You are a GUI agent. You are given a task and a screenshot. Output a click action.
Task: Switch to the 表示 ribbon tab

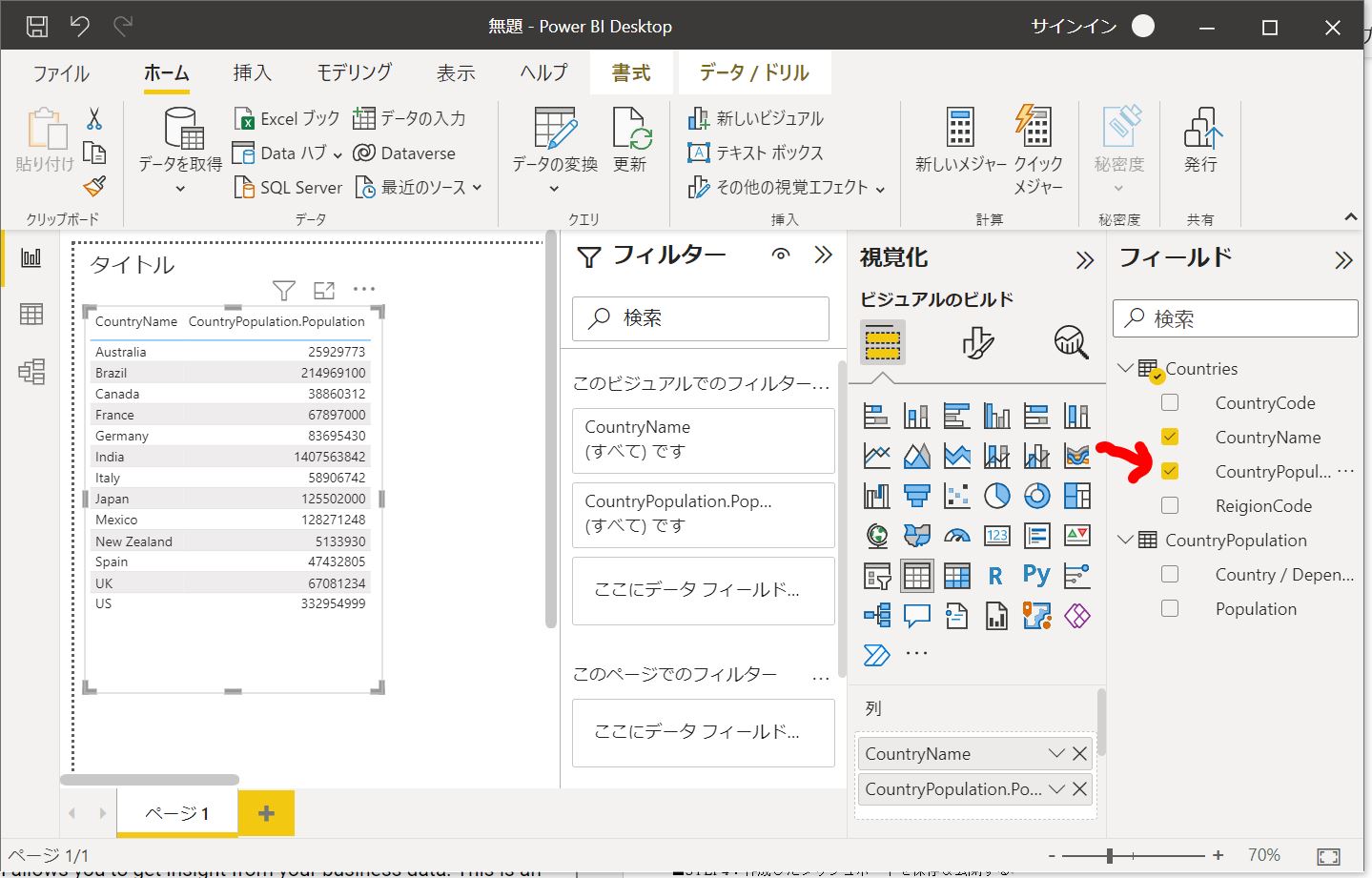pos(456,72)
